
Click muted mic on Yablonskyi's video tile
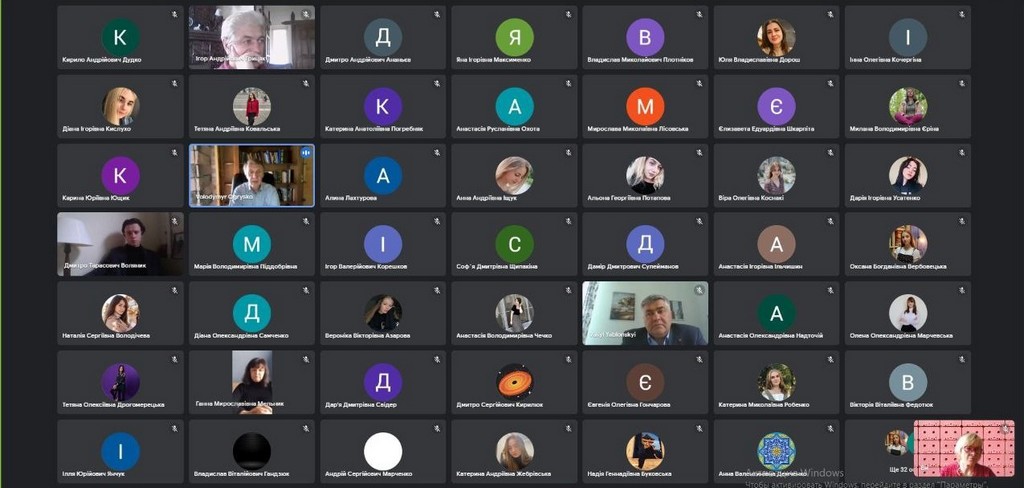pos(699,290)
